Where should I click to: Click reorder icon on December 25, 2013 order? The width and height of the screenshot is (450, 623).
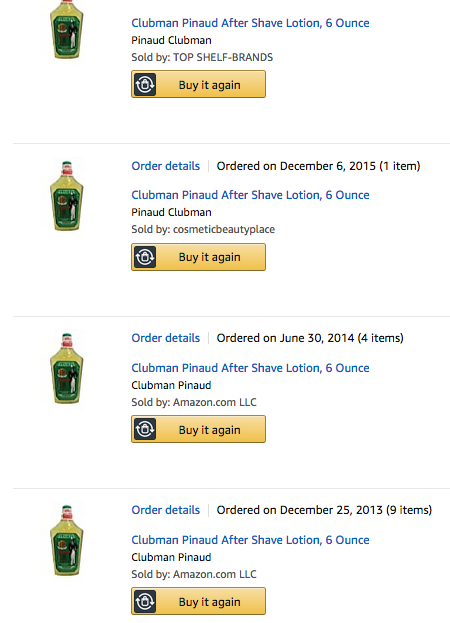[x=145, y=601]
